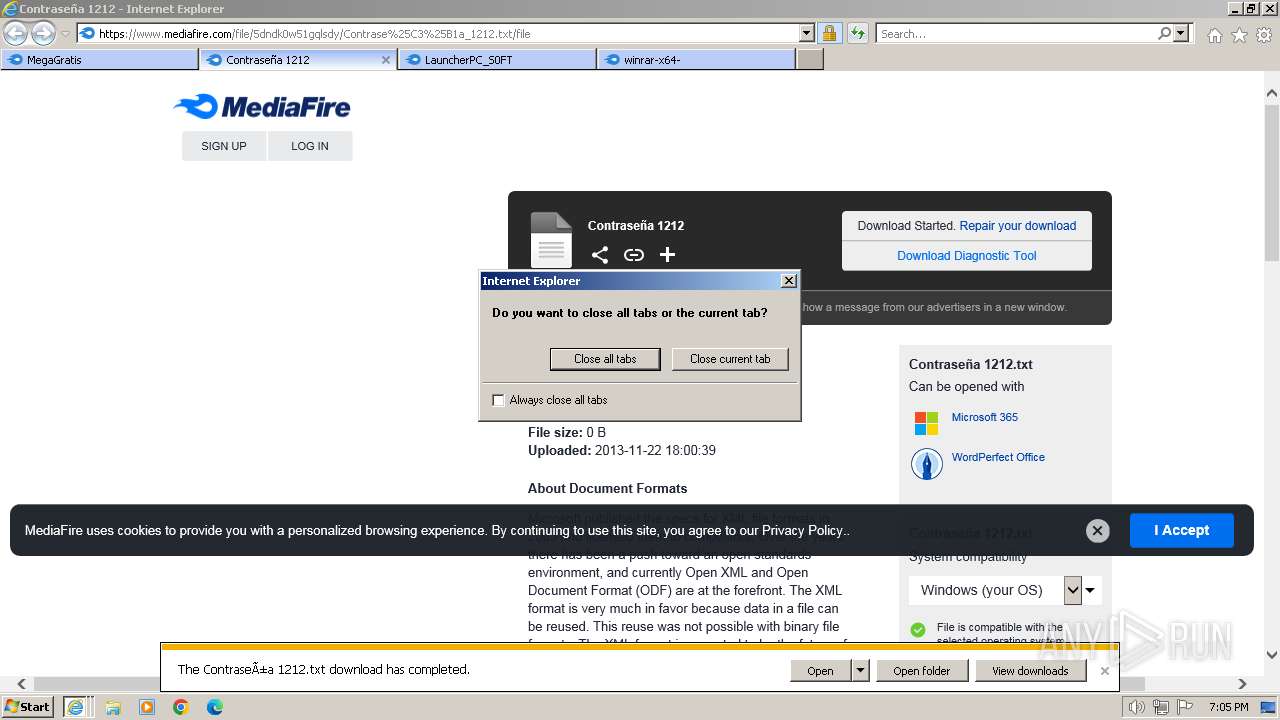Open the IE Tools gear icon
The width and height of the screenshot is (1280, 720).
pos(1264,35)
